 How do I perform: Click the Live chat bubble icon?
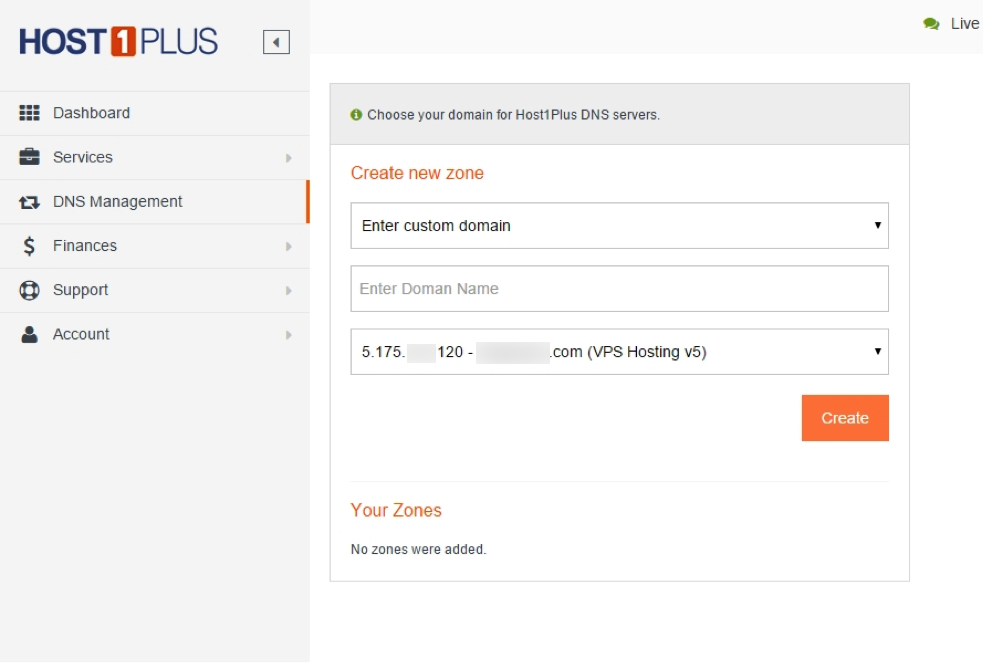(931, 24)
